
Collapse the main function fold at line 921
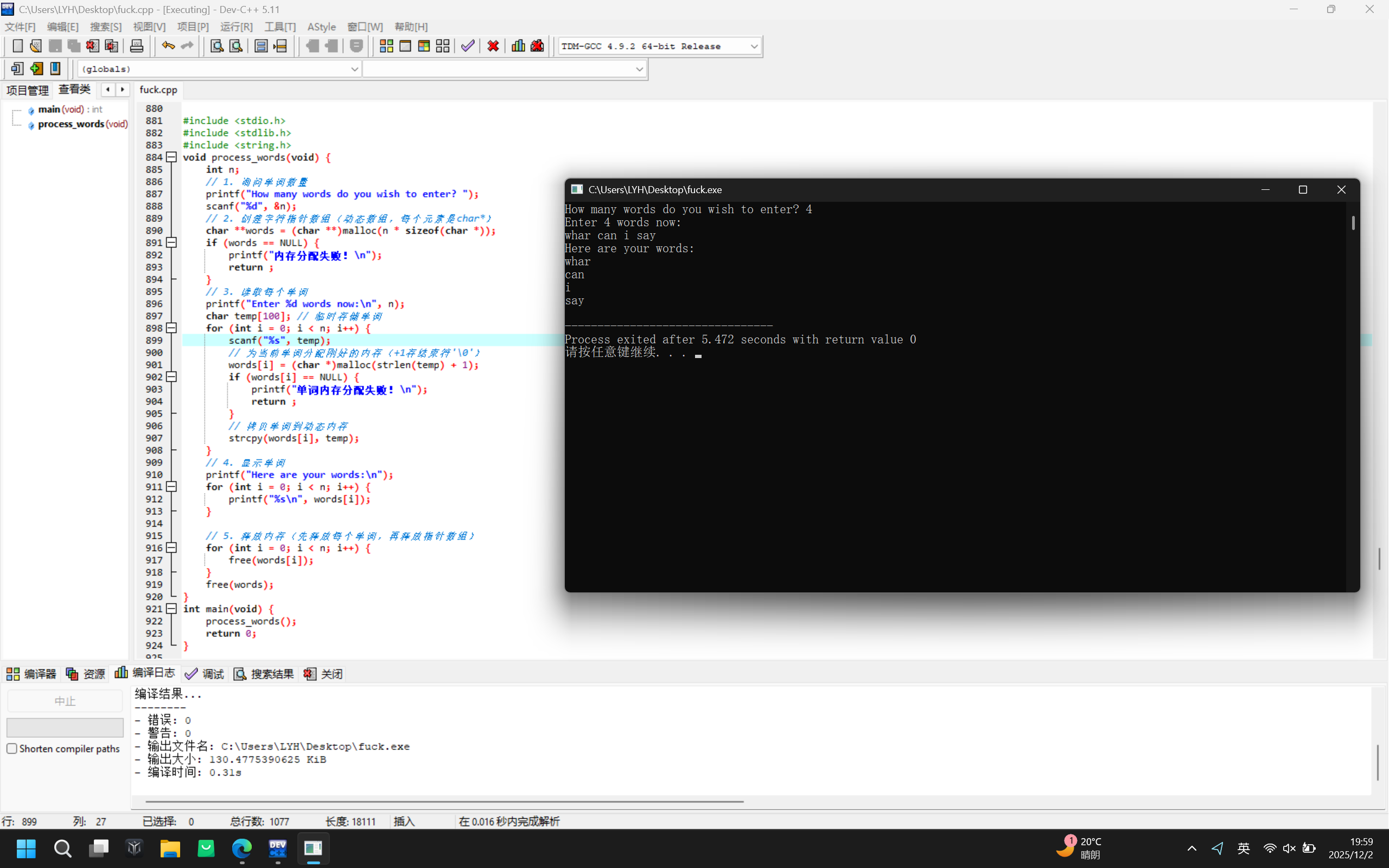[171, 609]
